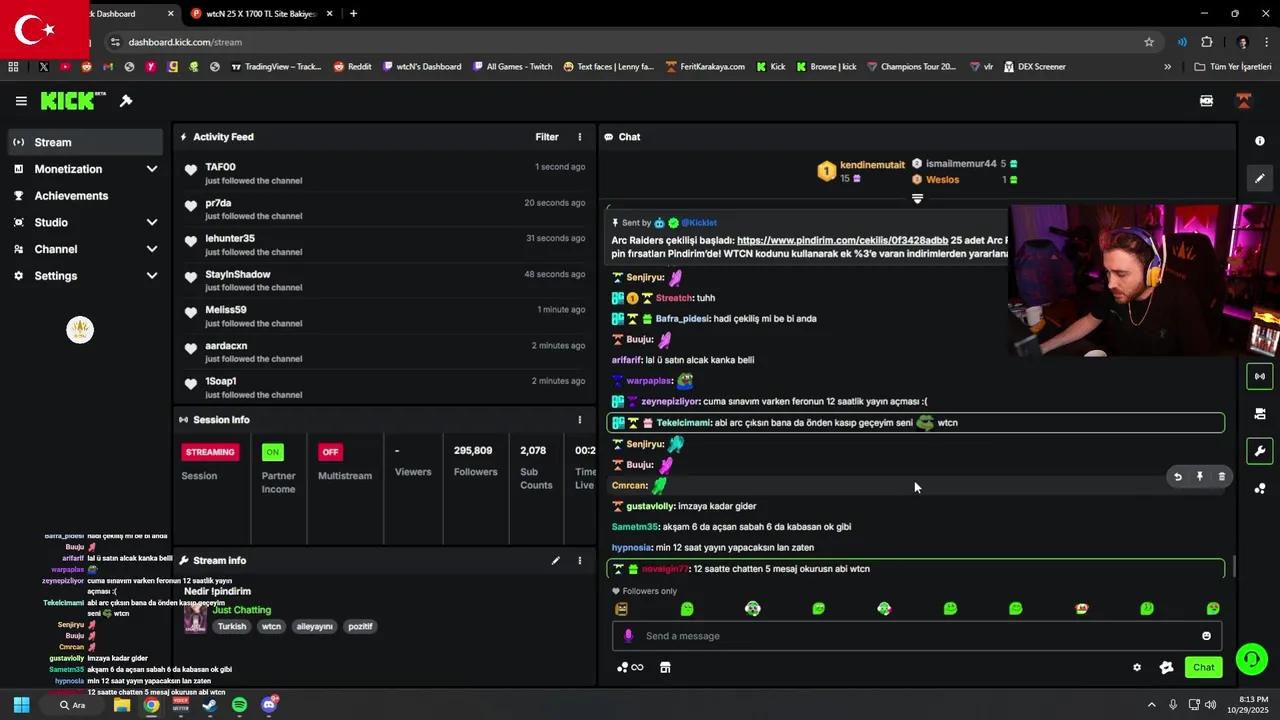Open the Reddit bookmark
This screenshot has height=720, width=1280.
pyautogui.click(x=352, y=67)
